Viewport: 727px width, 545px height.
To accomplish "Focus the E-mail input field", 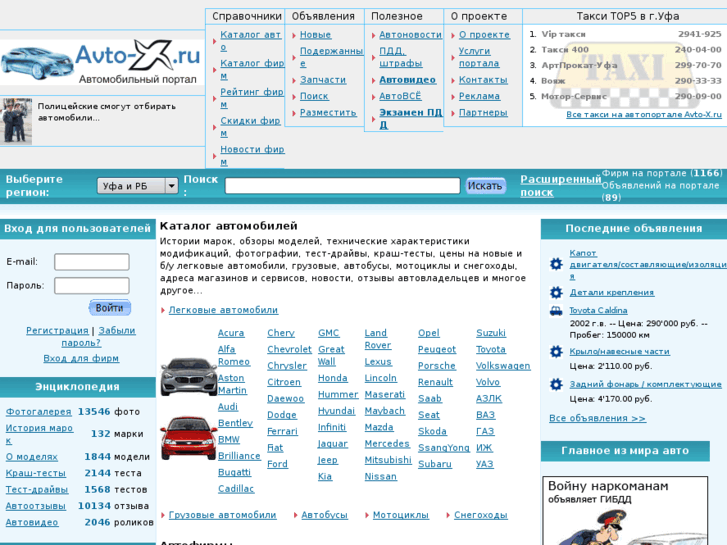I will pos(92,262).
